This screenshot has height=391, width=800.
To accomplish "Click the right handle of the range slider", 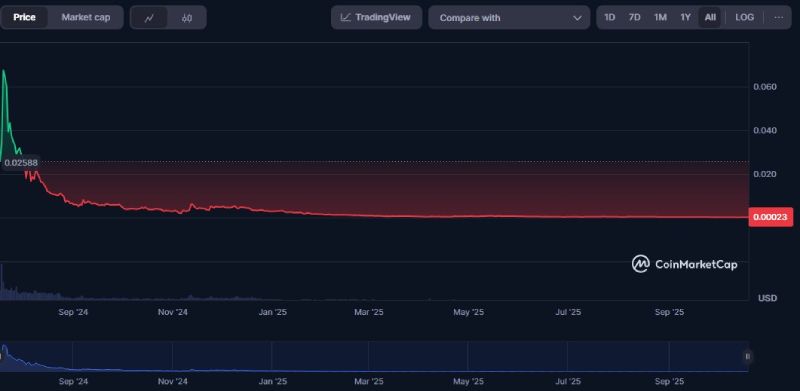I will (x=747, y=356).
